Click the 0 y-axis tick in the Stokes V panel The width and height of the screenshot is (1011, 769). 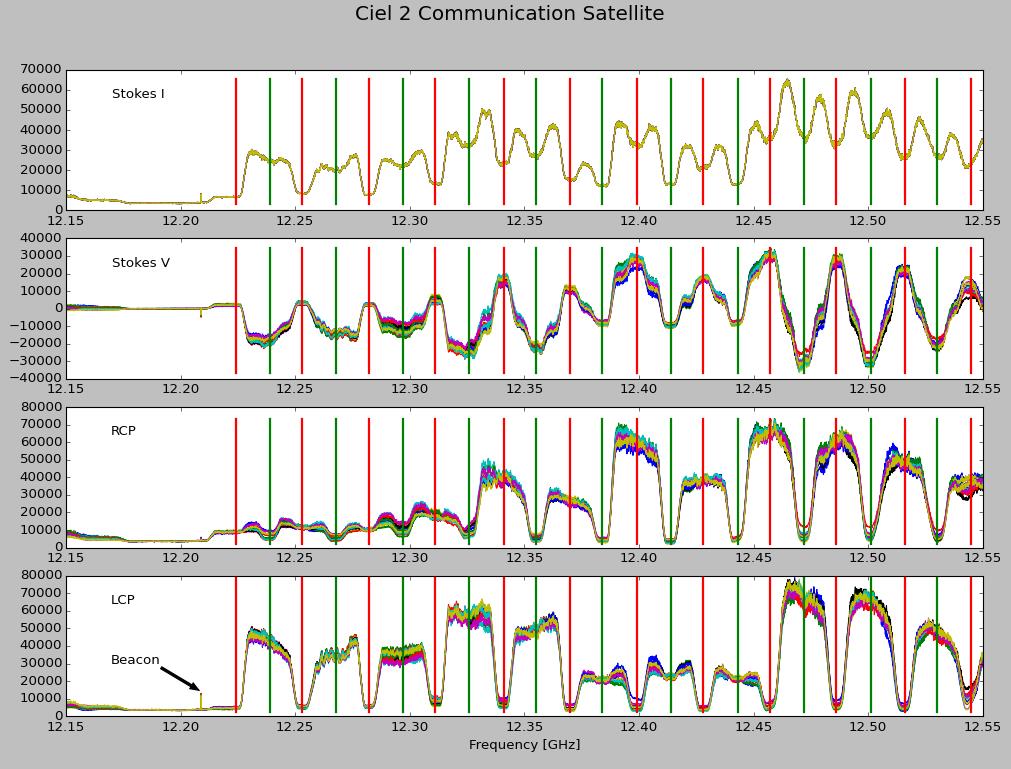[57, 309]
